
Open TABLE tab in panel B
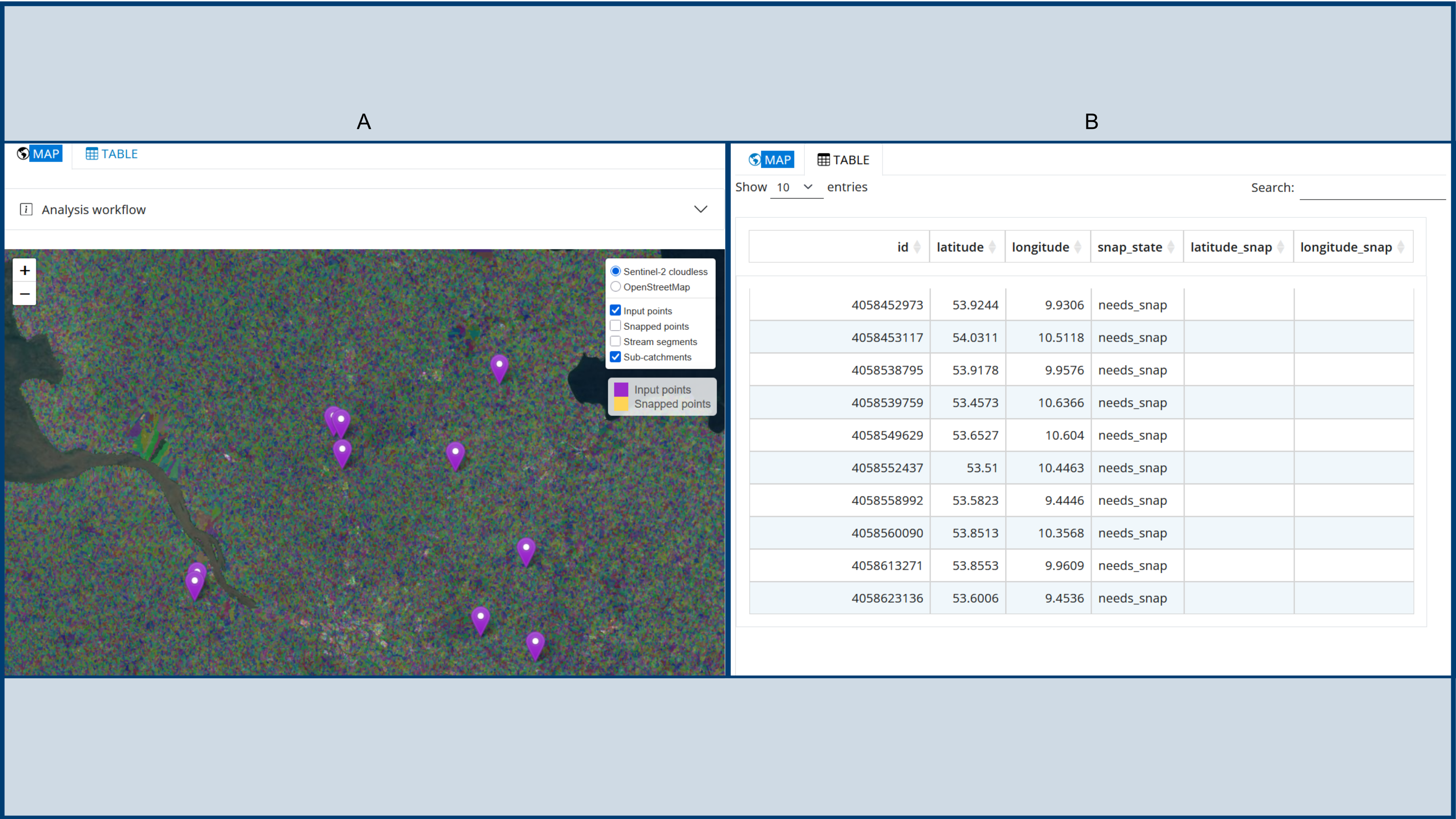pos(843,160)
